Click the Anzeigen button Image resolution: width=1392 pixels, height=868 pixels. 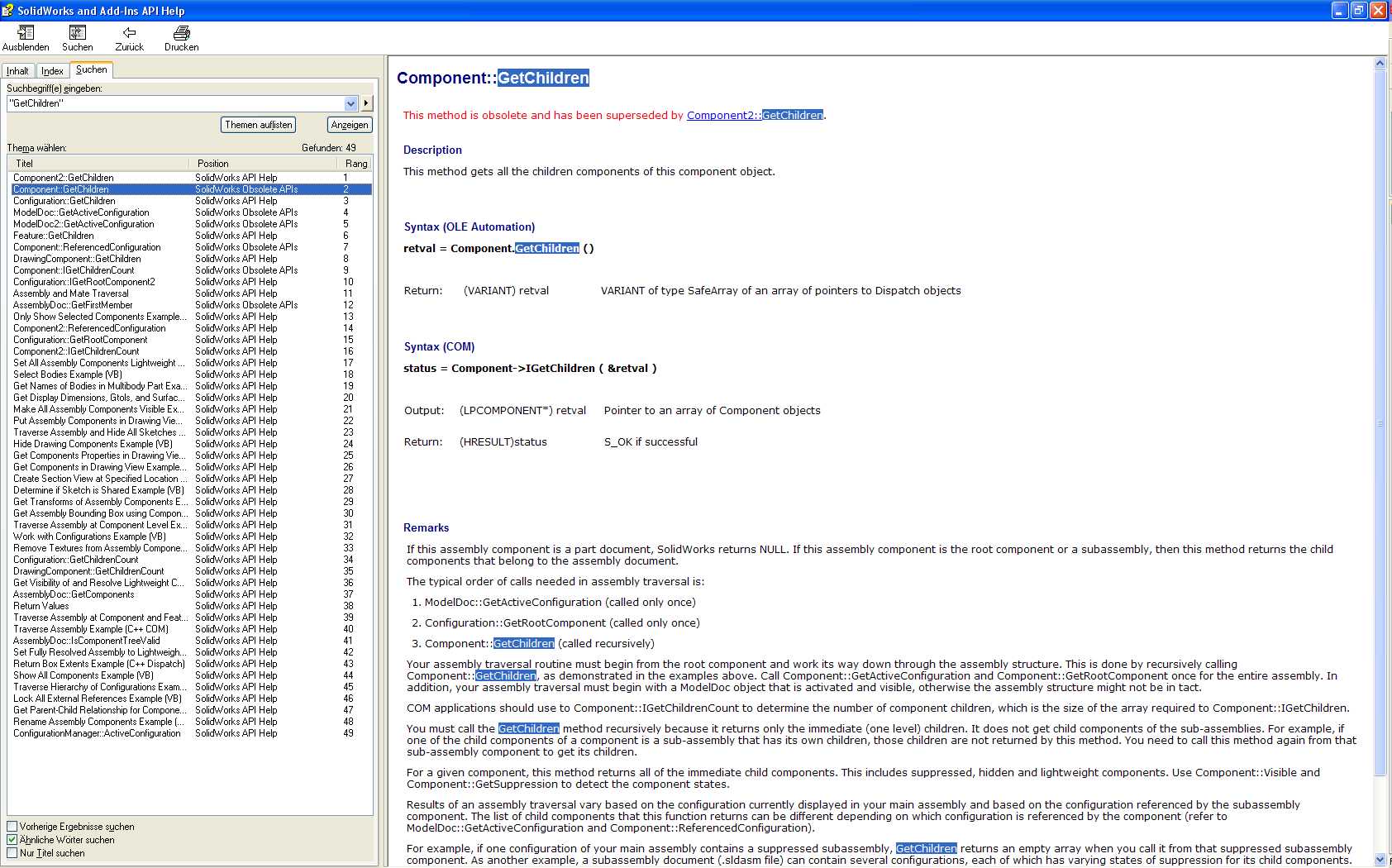[350, 125]
